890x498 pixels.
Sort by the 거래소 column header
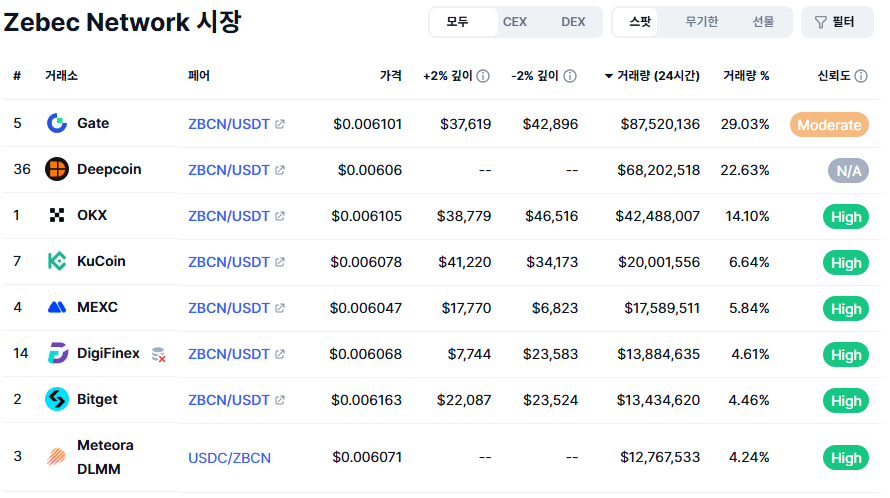click(61, 76)
